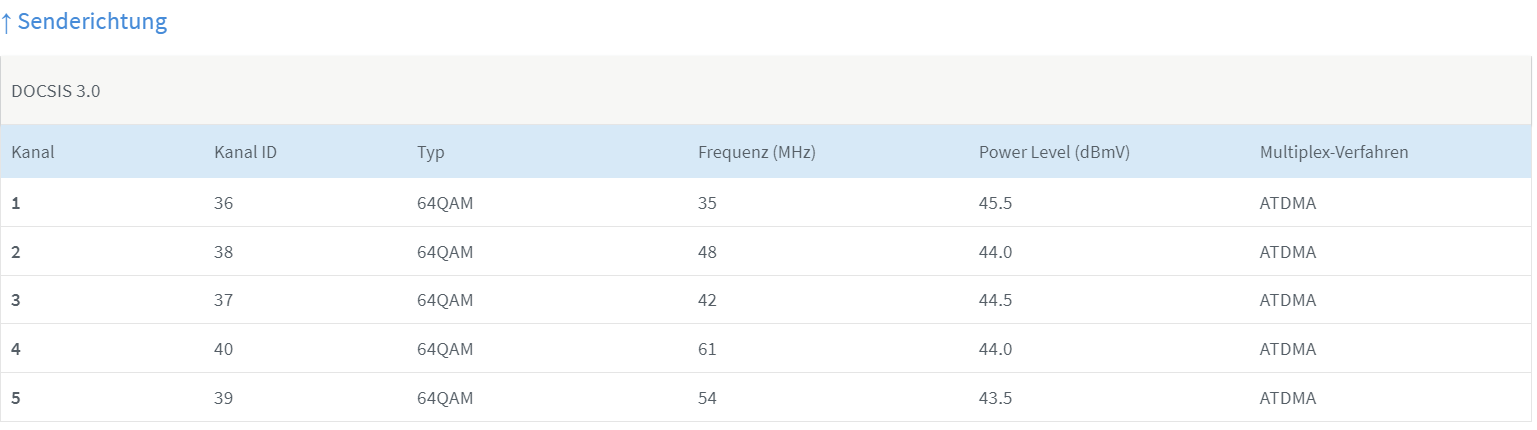Viewport: 1537px width, 430px height.
Task: Click power level value 45.5
Action: (x=995, y=204)
